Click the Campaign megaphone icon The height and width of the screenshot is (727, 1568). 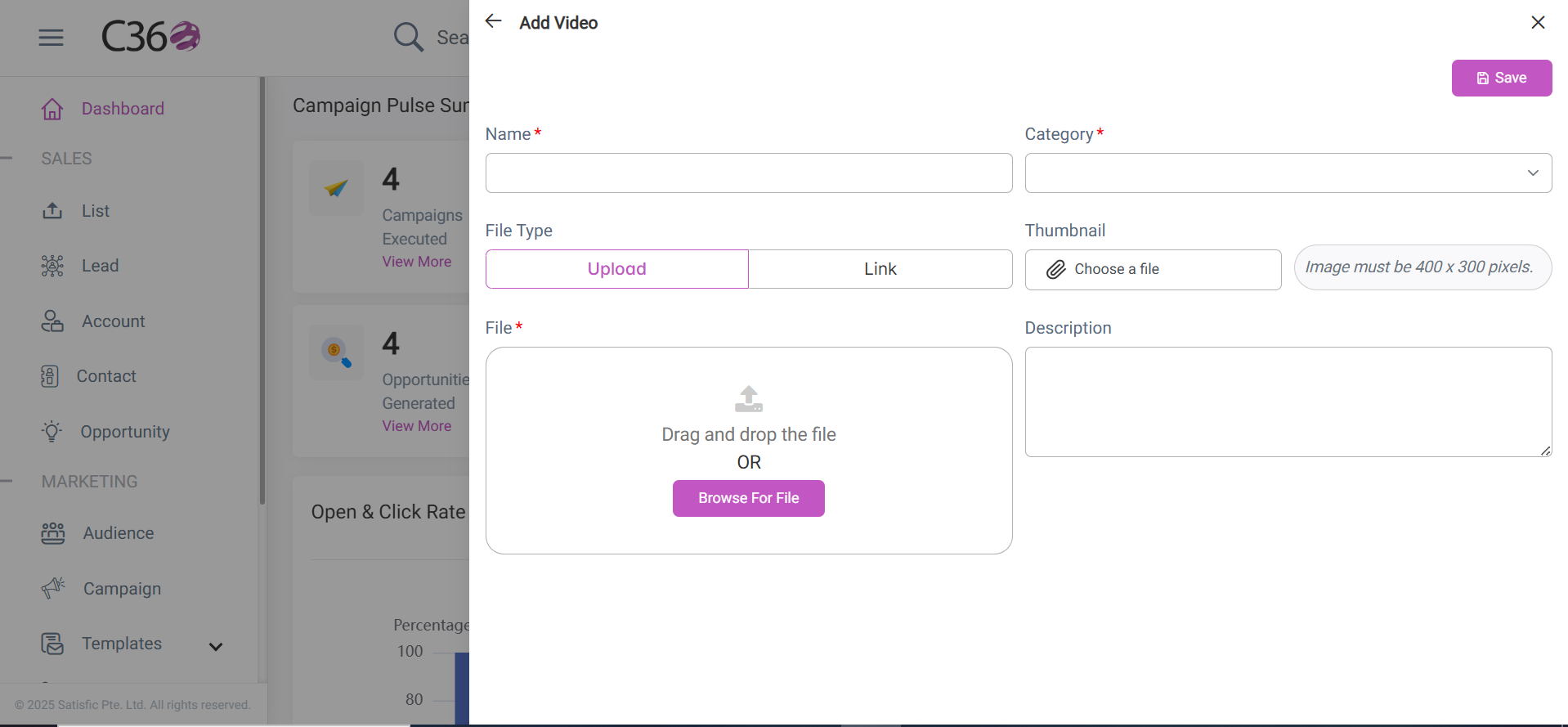tap(53, 588)
